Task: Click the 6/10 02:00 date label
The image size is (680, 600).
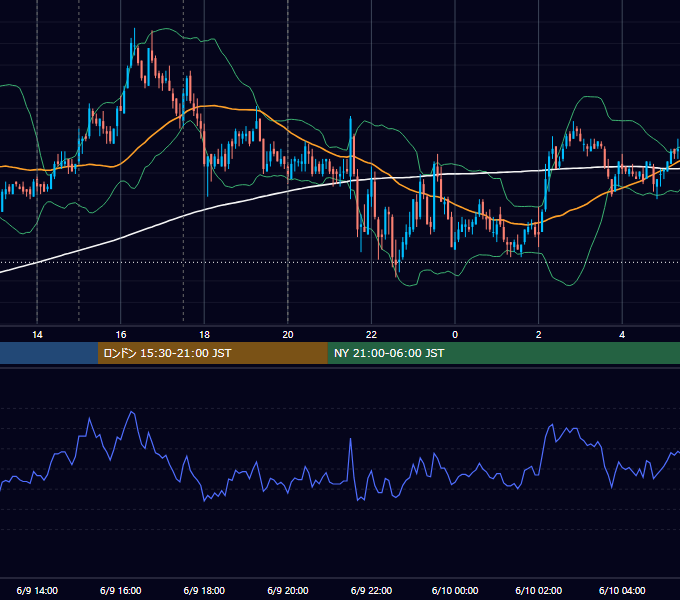Action: coord(539,590)
